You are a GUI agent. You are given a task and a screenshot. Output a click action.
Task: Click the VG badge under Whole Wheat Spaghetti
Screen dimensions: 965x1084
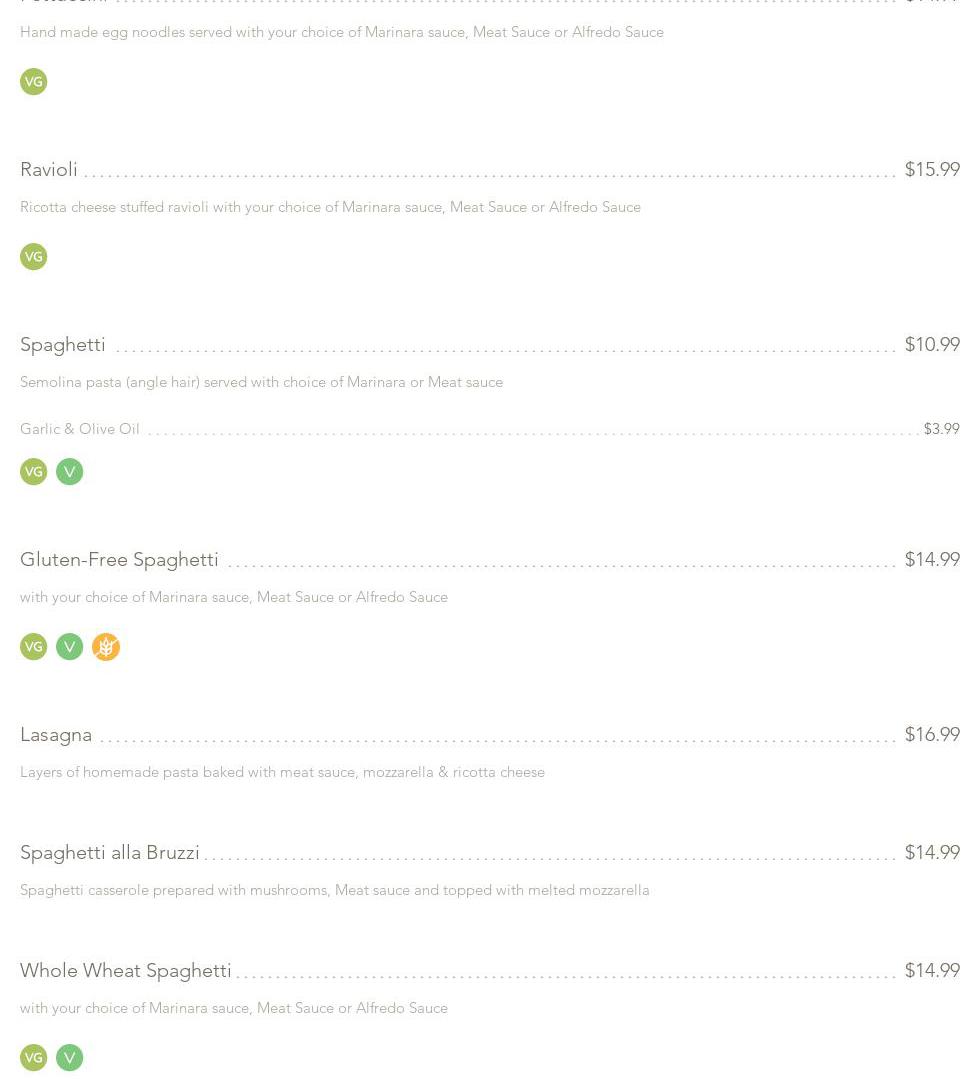click(x=34, y=1058)
